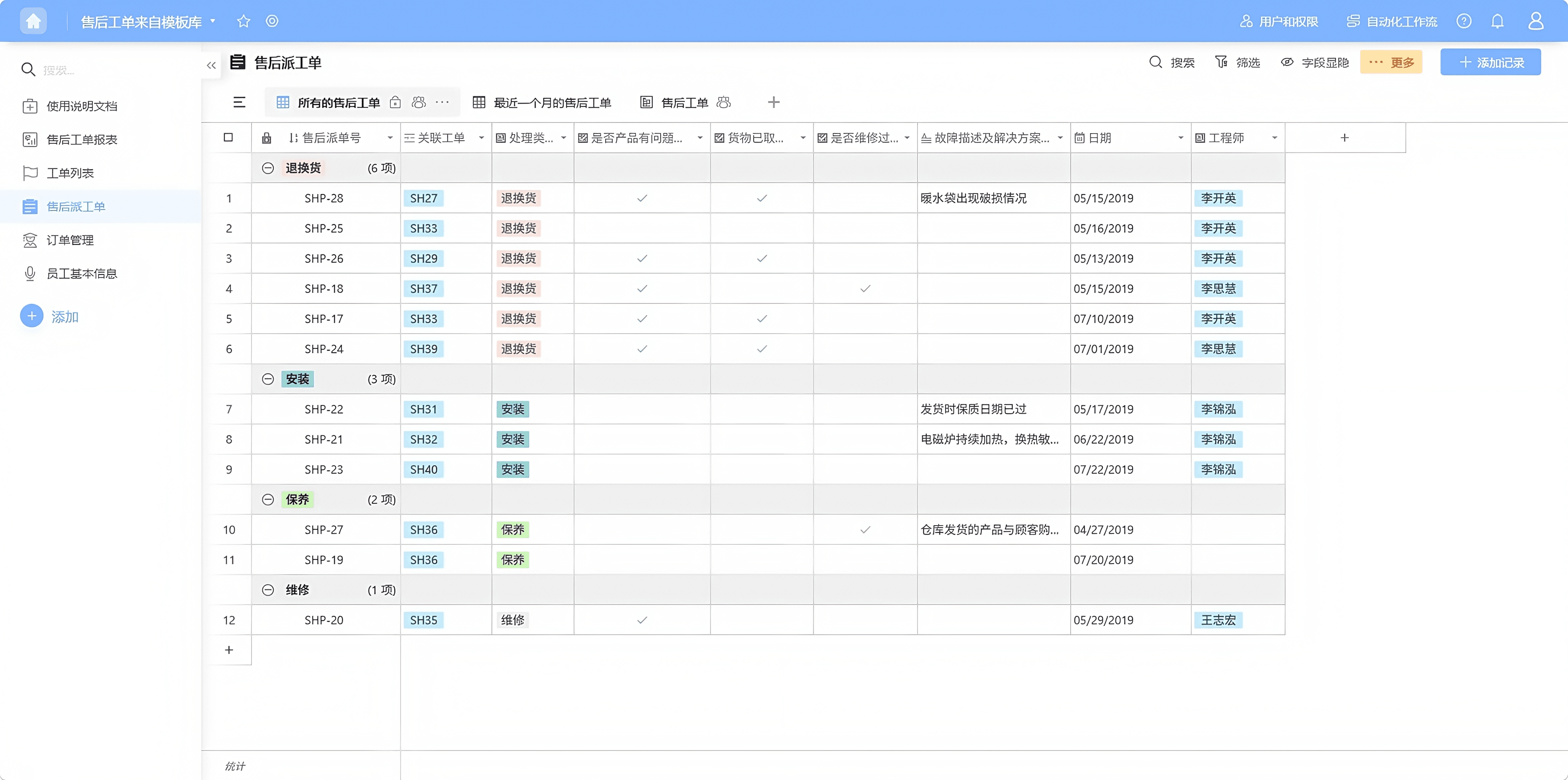
Task: Click the target icon next to star
Action: 272,21
